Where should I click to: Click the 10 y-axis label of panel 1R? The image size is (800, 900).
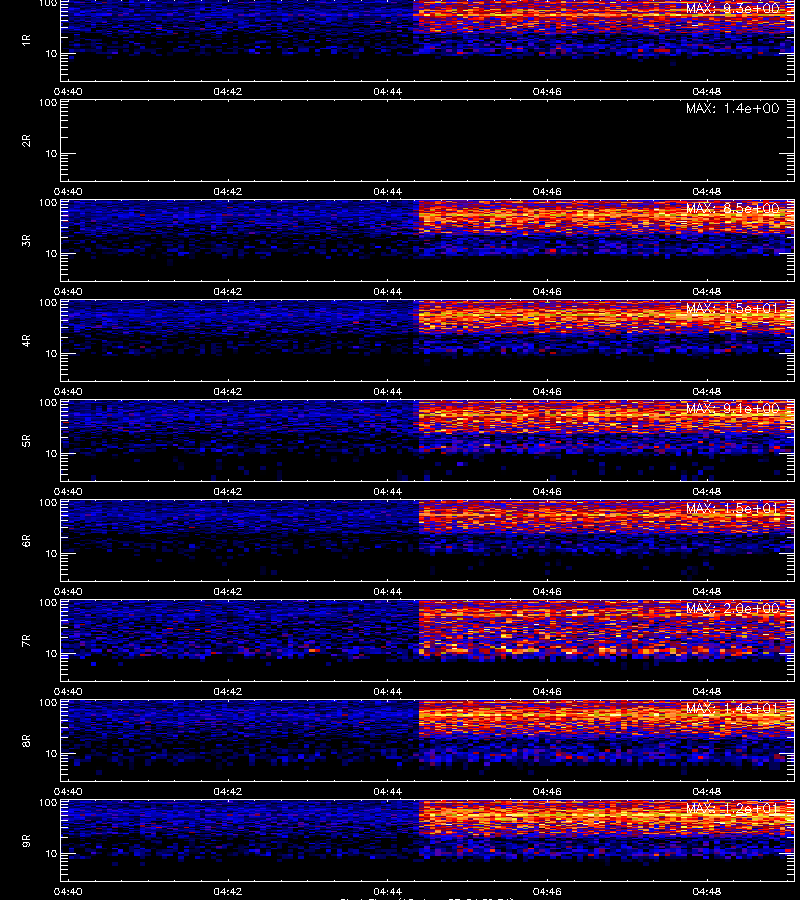[x=51, y=54]
